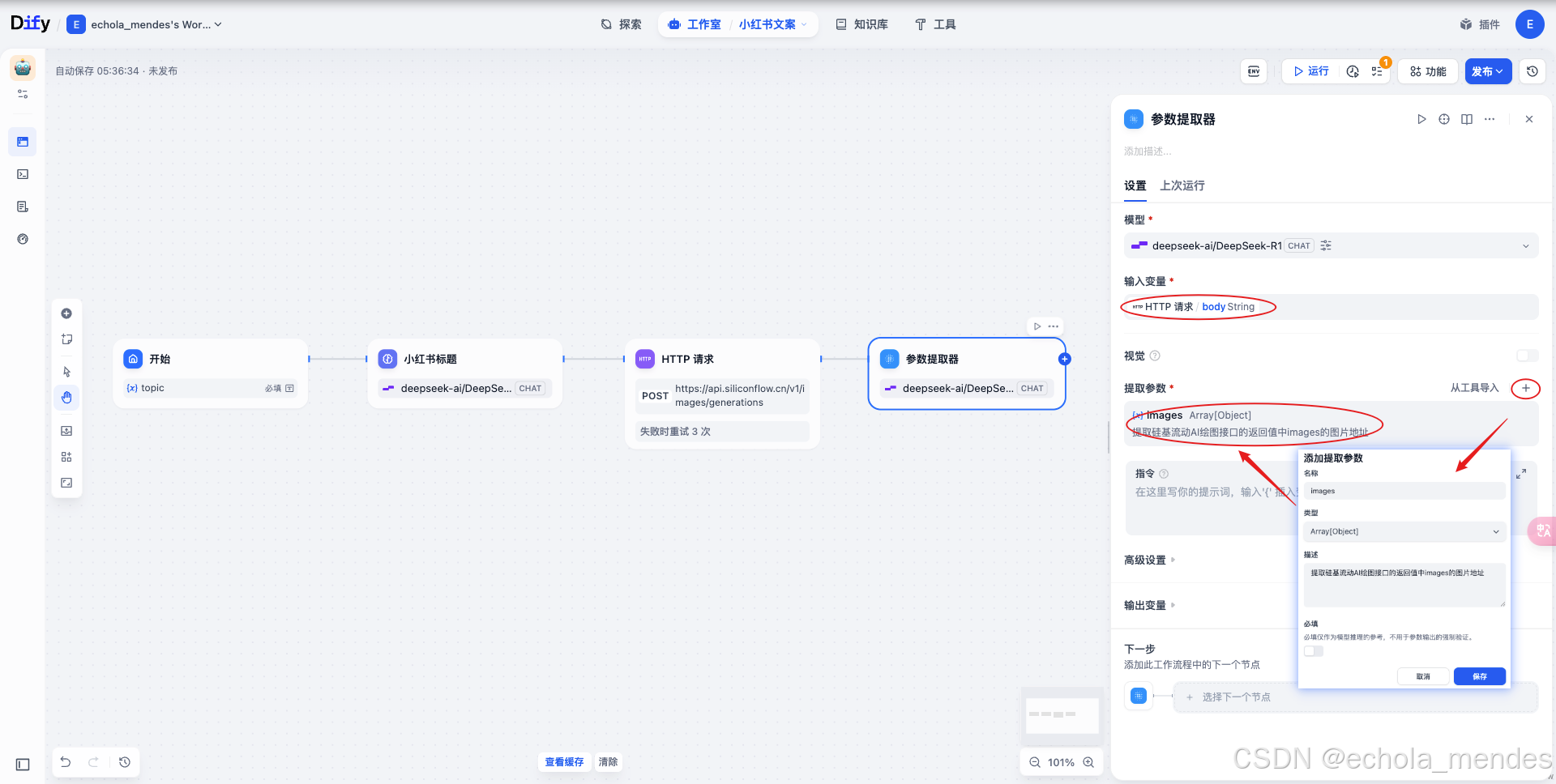Screen dimensions: 1556x784
Task: Click the 名称 field containing images
Action: click(1404, 491)
